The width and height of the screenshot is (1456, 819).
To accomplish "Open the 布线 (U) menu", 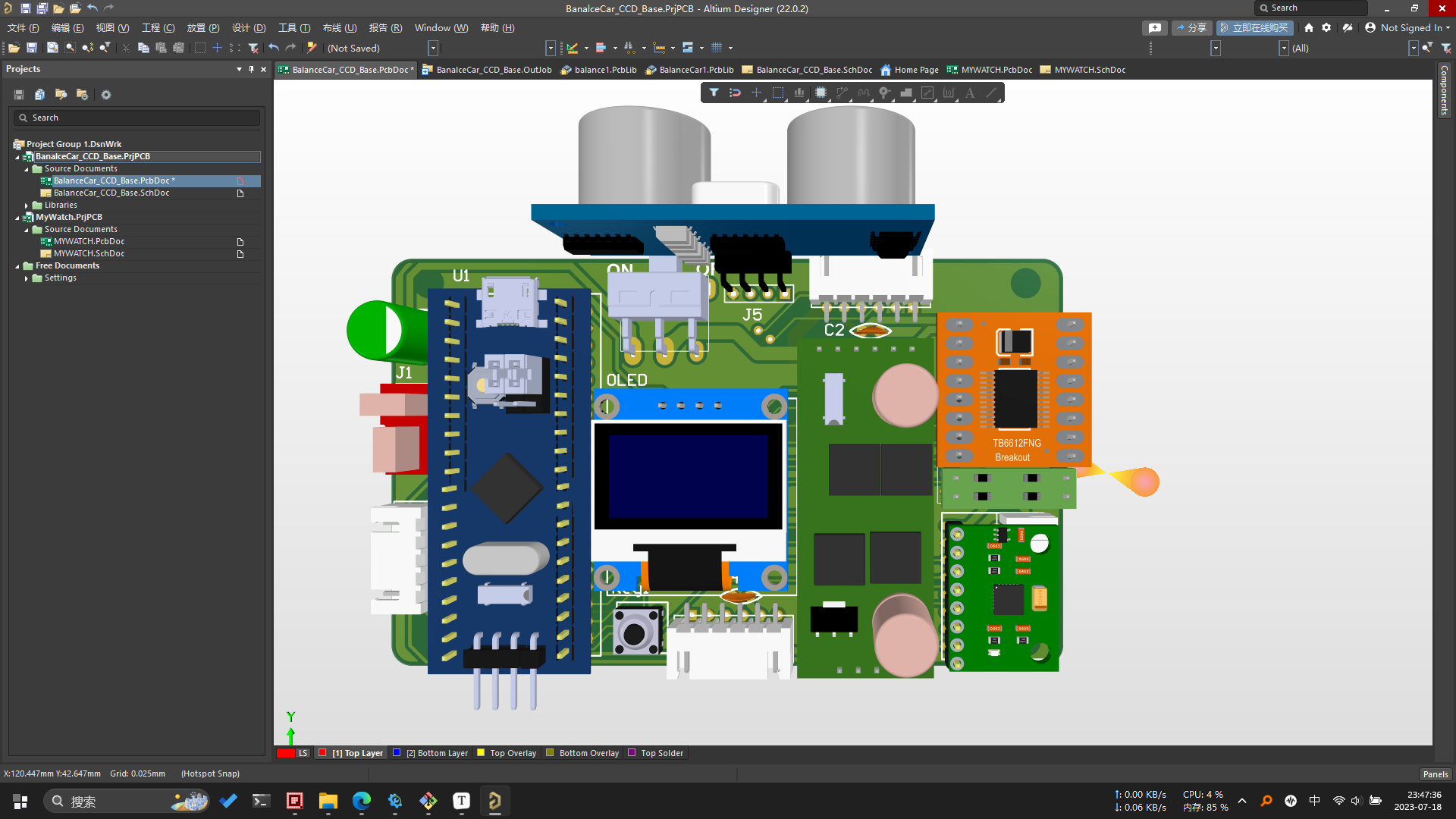I will click(x=340, y=28).
